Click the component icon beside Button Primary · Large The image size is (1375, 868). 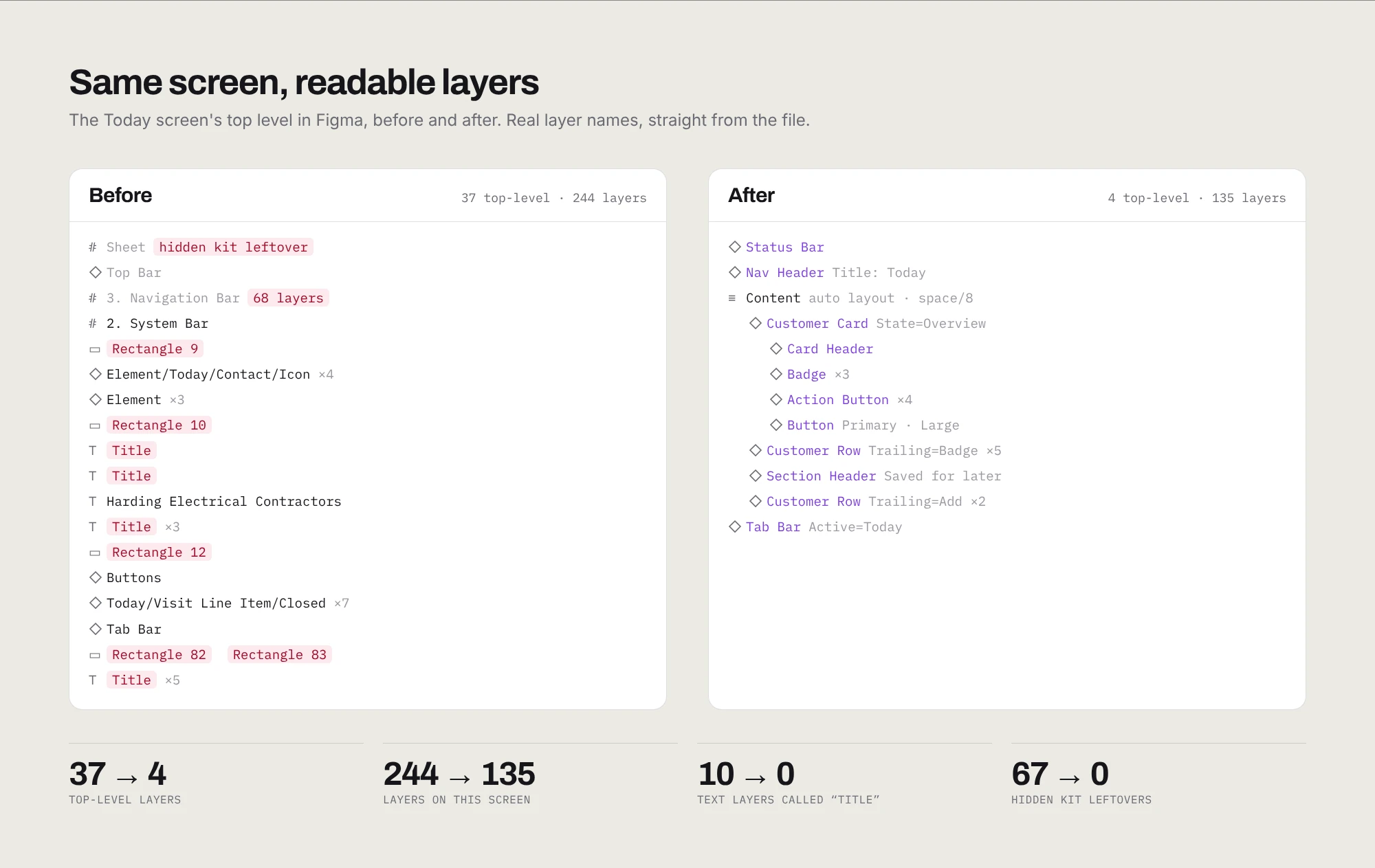pyautogui.click(x=776, y=425)
